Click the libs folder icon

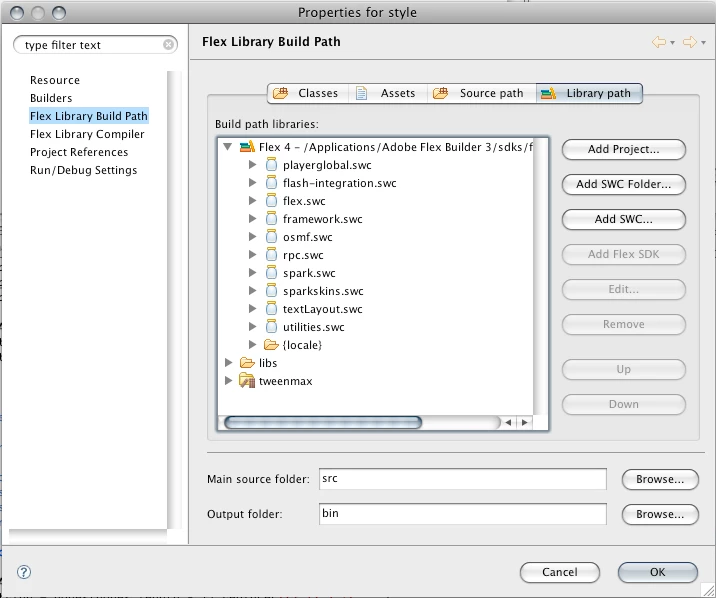click(x=247, y=363)
